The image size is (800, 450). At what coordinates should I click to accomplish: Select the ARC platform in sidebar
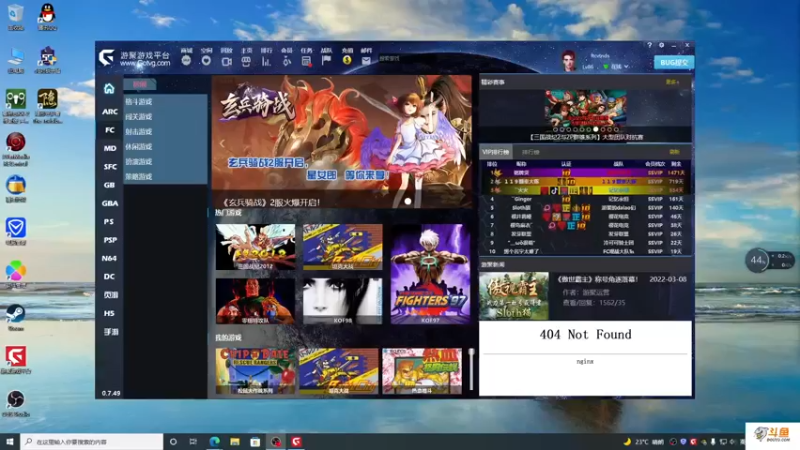point(109,112)
